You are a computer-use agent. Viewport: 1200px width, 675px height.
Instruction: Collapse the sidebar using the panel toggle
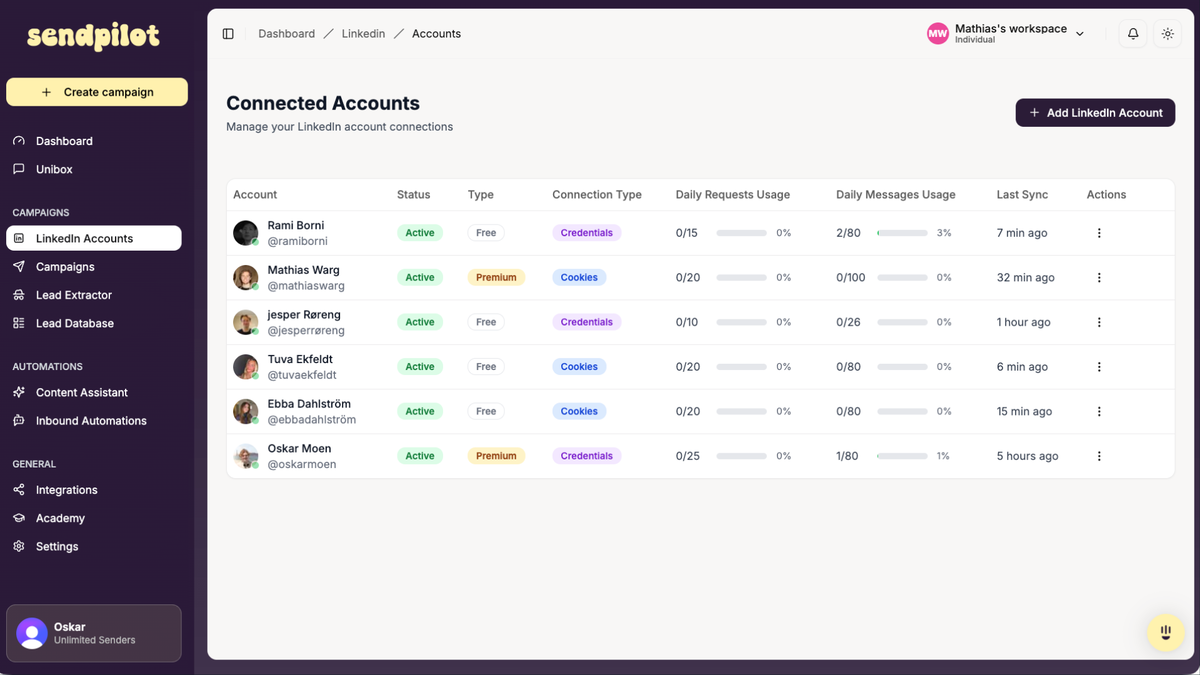[228, 33]
